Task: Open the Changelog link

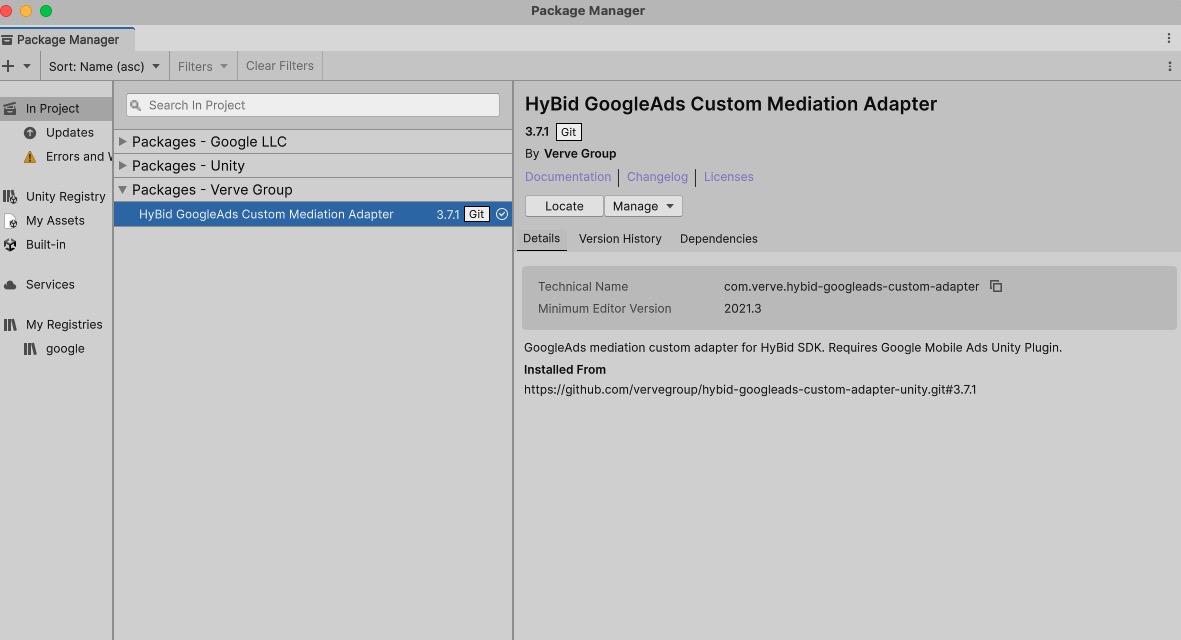Action: pyautogui.click(x=657, y=177)
